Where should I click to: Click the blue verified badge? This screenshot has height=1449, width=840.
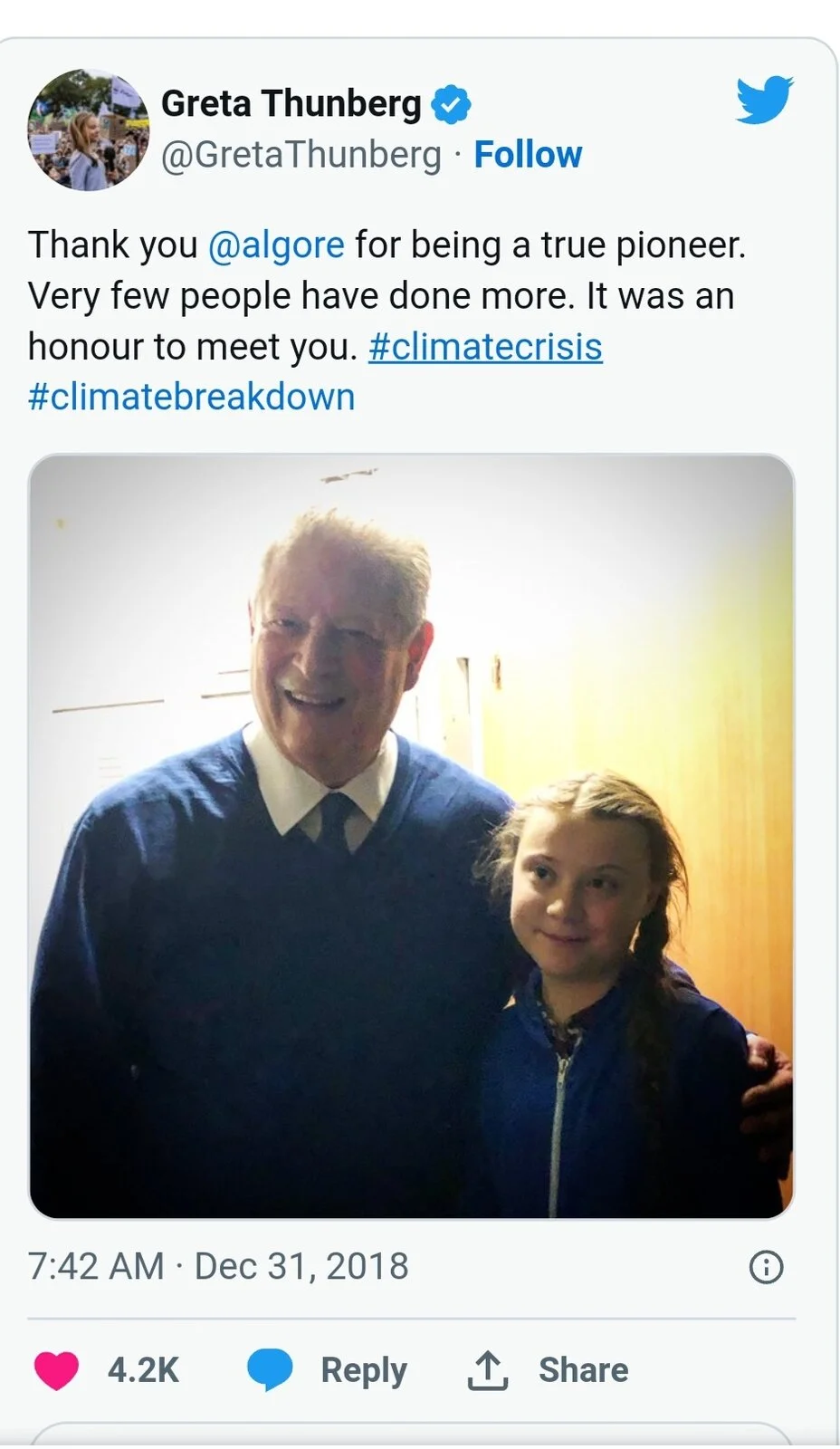(x=450, y=105)
